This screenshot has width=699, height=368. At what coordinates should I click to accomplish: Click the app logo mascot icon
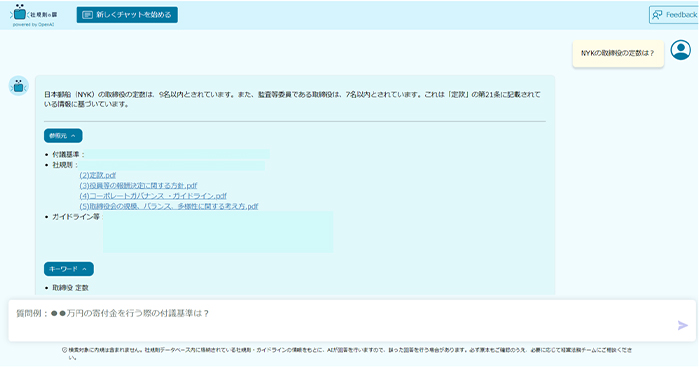pos(19,12)
